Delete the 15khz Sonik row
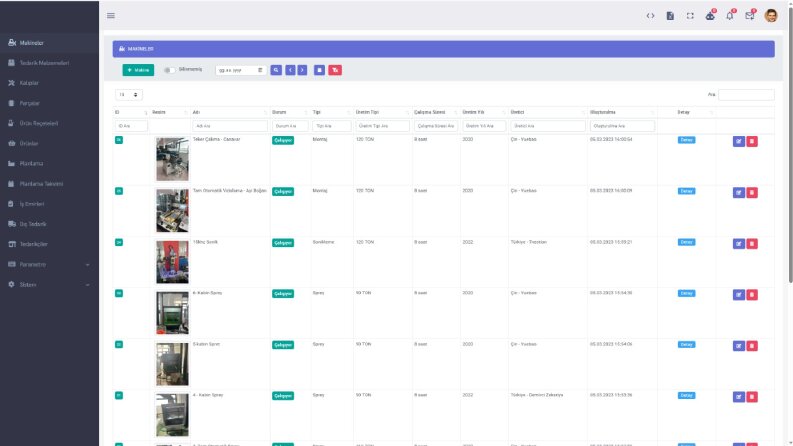 (752, 243)
